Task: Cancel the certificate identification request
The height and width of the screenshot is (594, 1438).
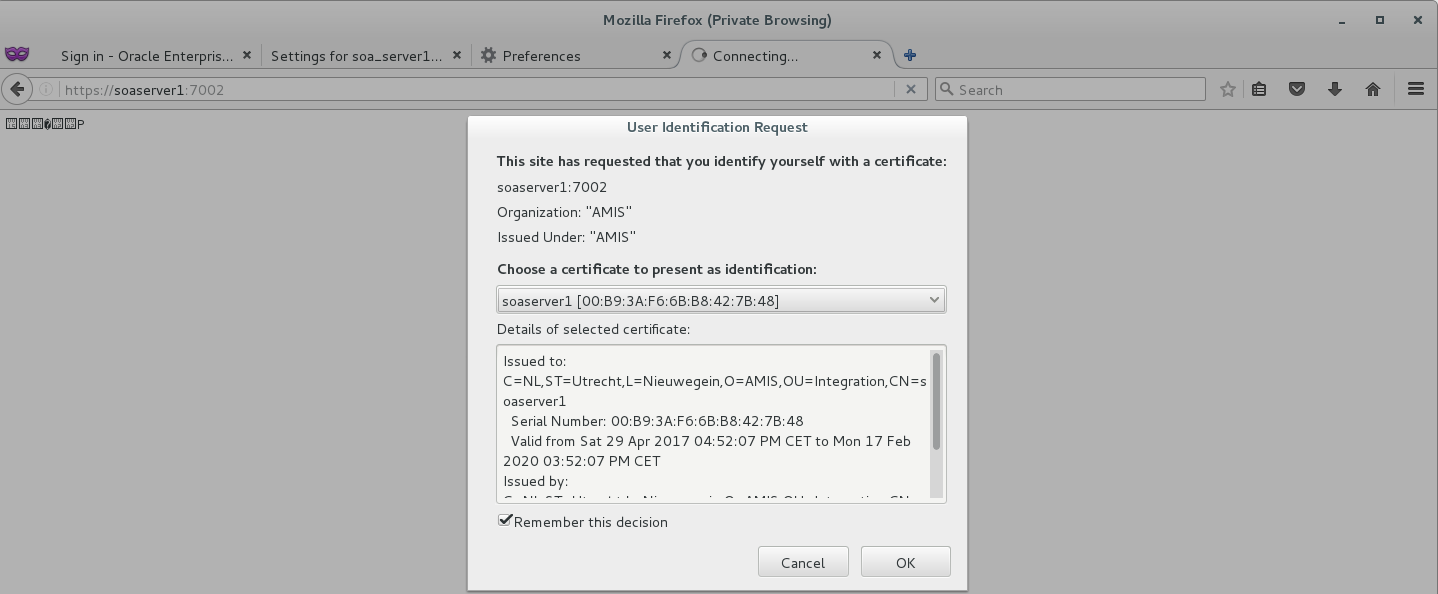Action: [x=803, y=562]
